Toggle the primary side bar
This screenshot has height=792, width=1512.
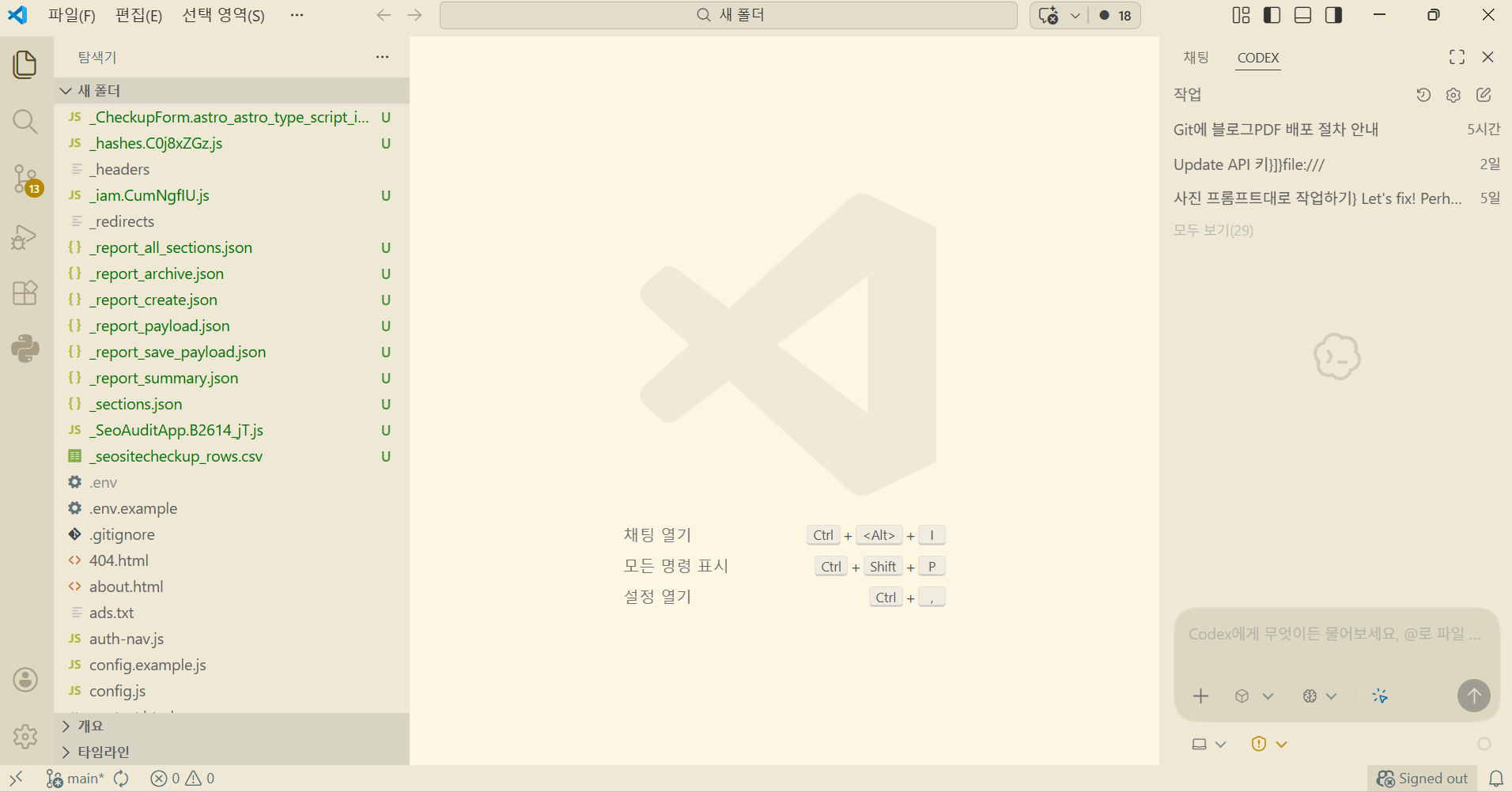coord(1272,15)
